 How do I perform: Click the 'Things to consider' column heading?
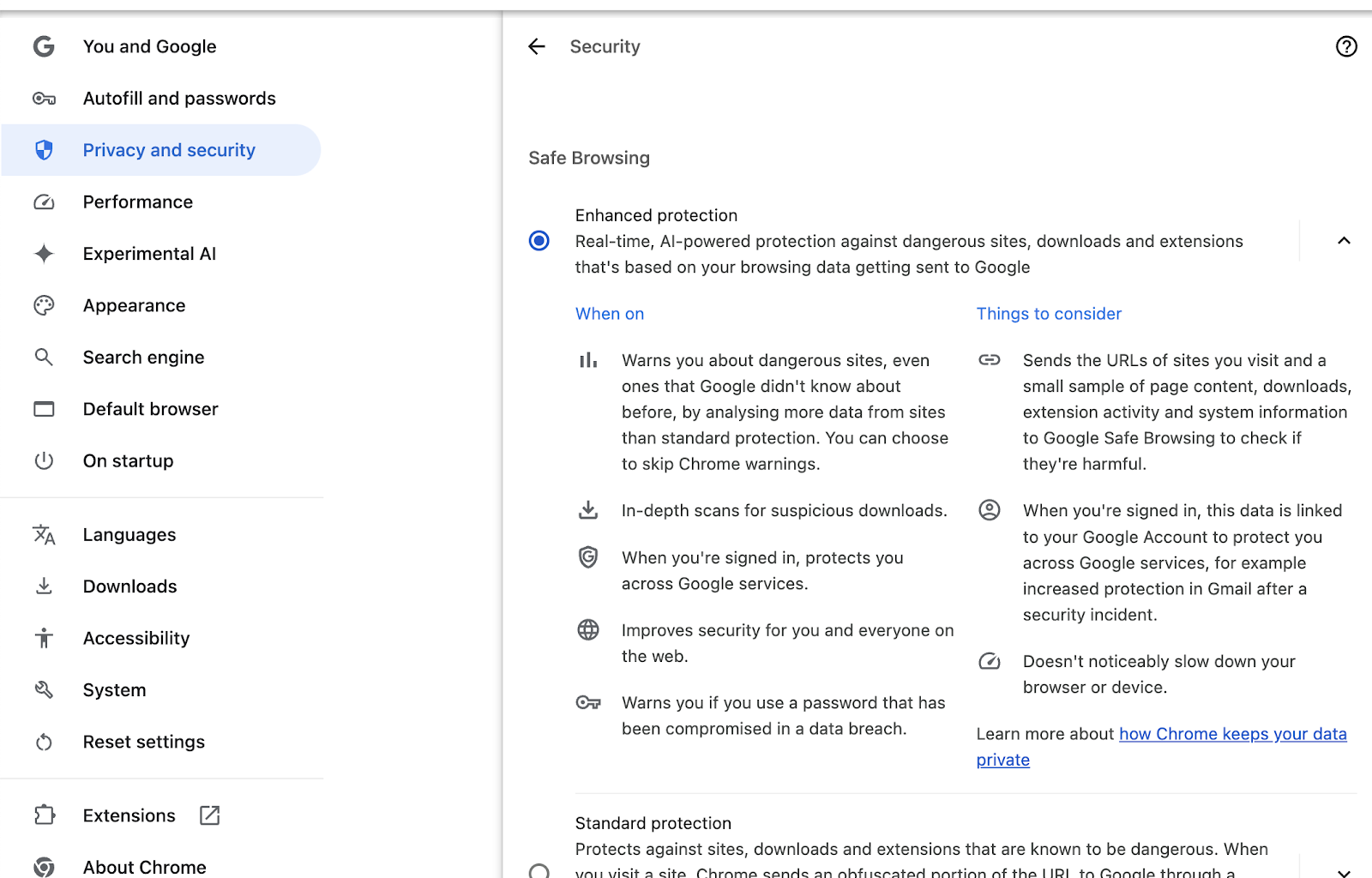(1049, 314)
